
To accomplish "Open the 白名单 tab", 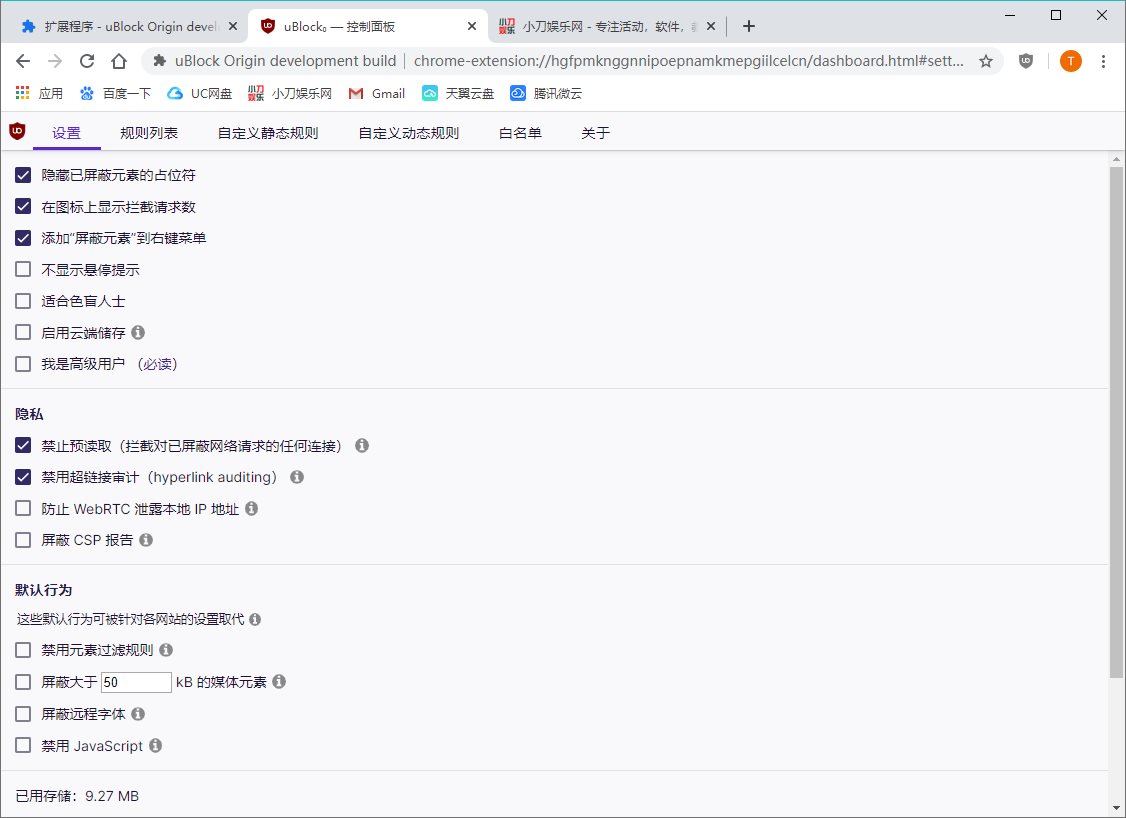I will point(520,133).
